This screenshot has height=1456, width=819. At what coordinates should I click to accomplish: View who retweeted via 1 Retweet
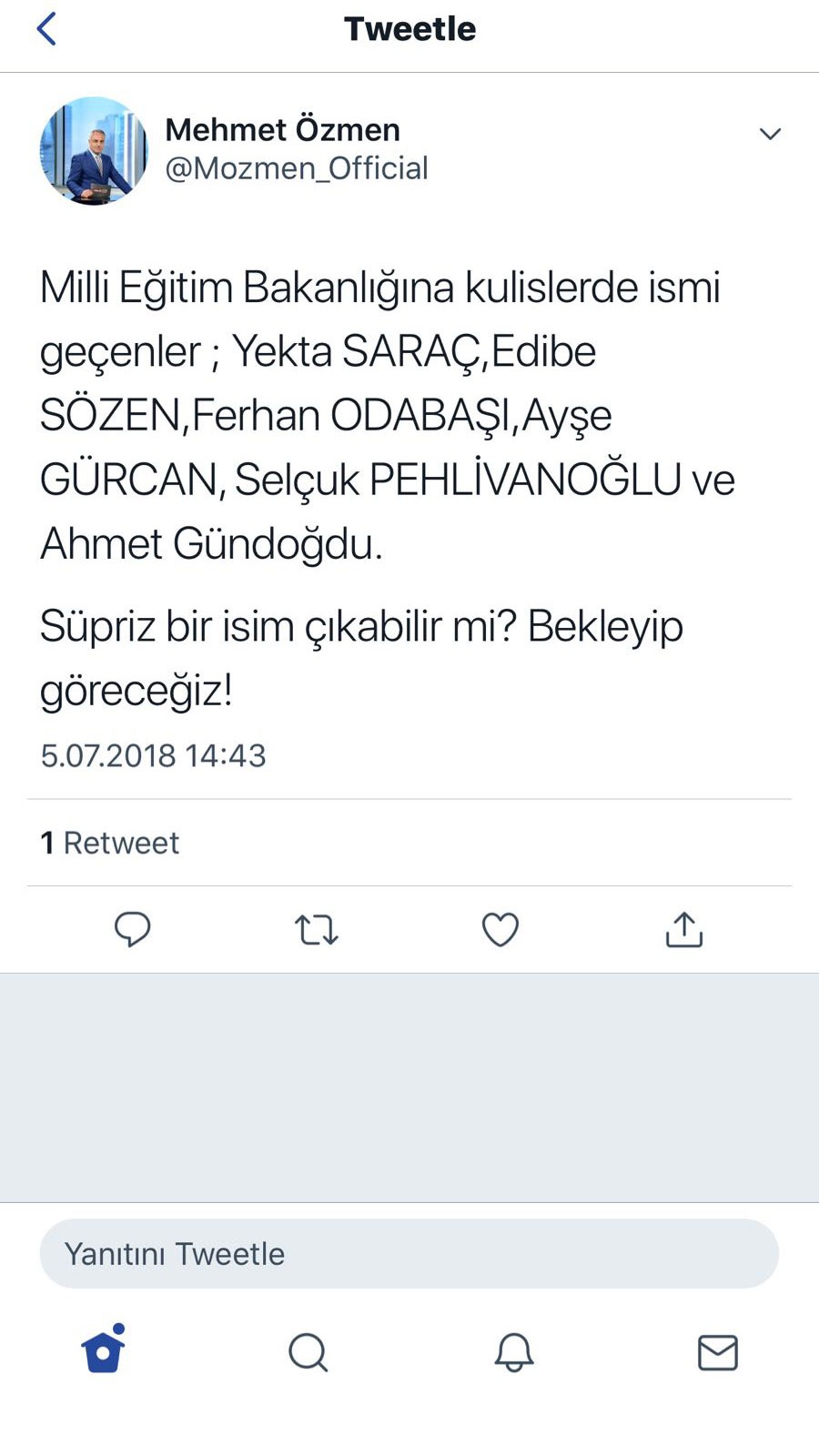[x=109, y=843]
